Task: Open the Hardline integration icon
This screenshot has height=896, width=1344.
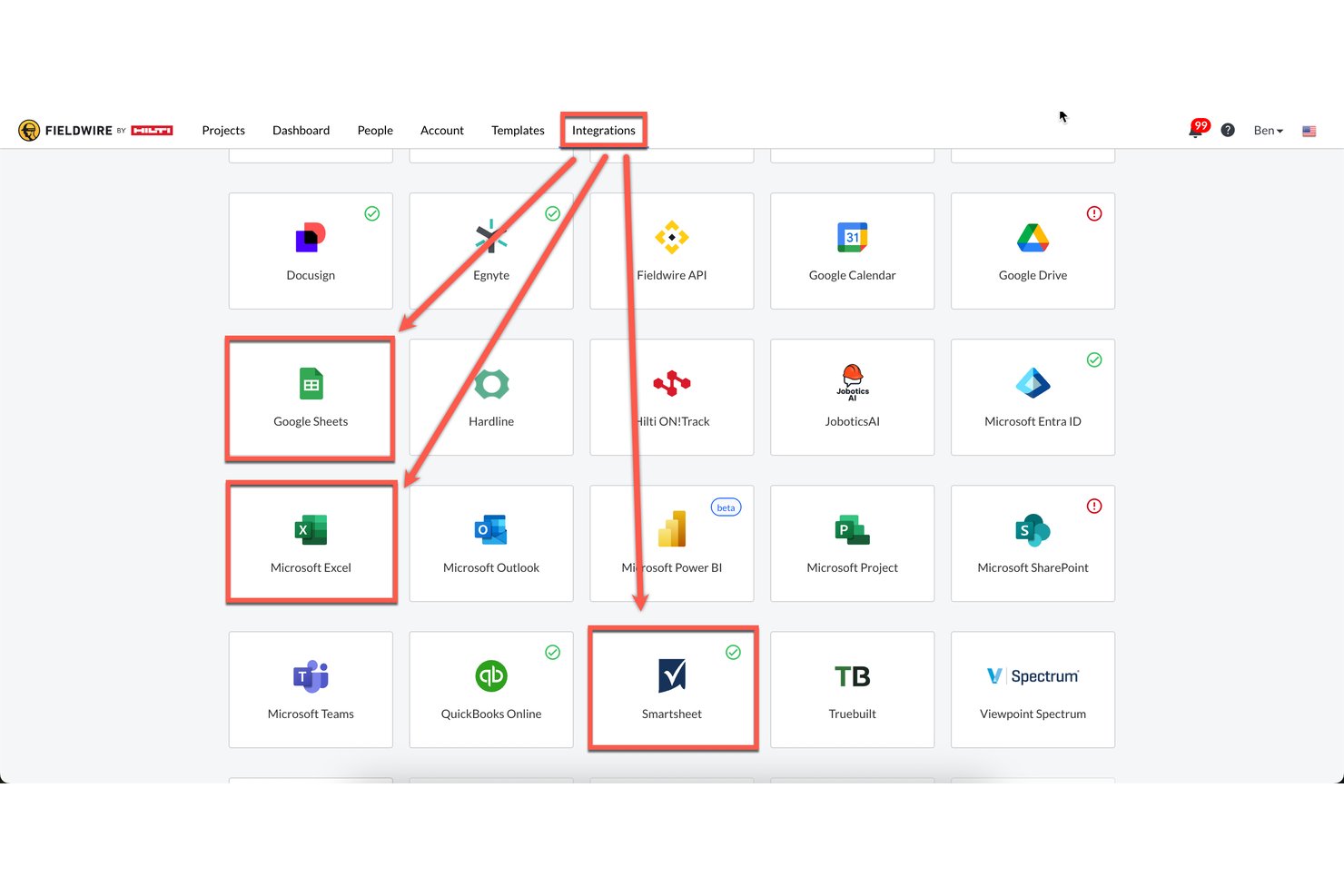Action: pos(491,384)
